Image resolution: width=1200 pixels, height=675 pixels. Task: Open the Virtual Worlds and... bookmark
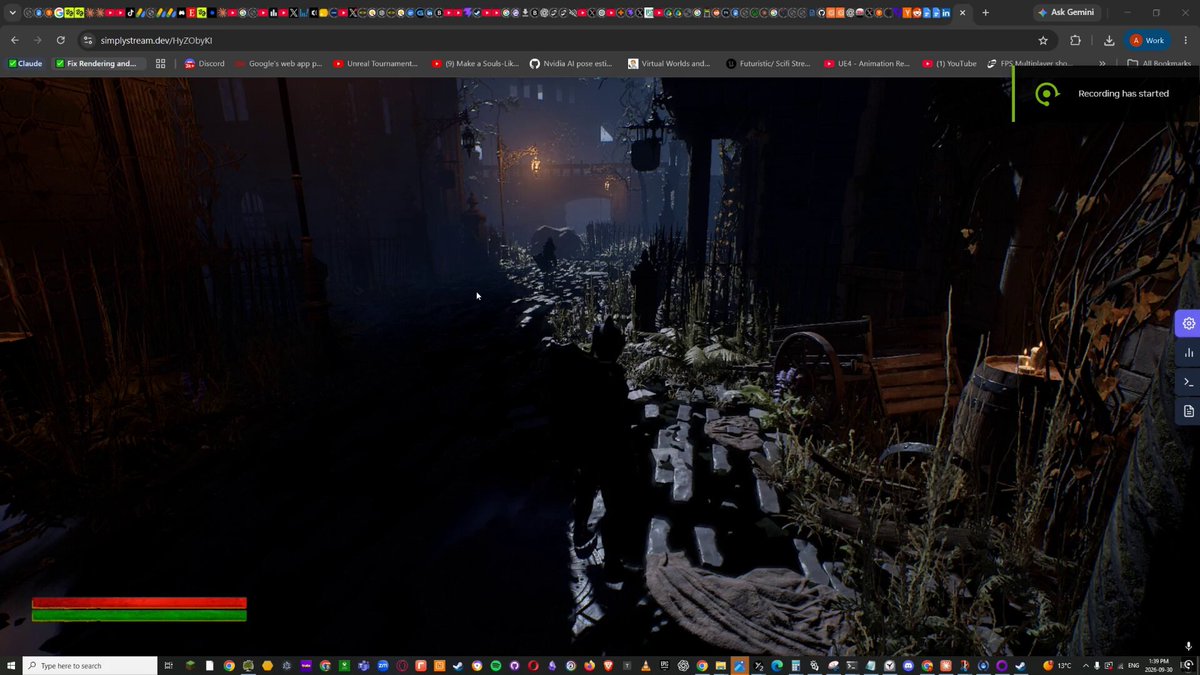[x=669, y=63]
